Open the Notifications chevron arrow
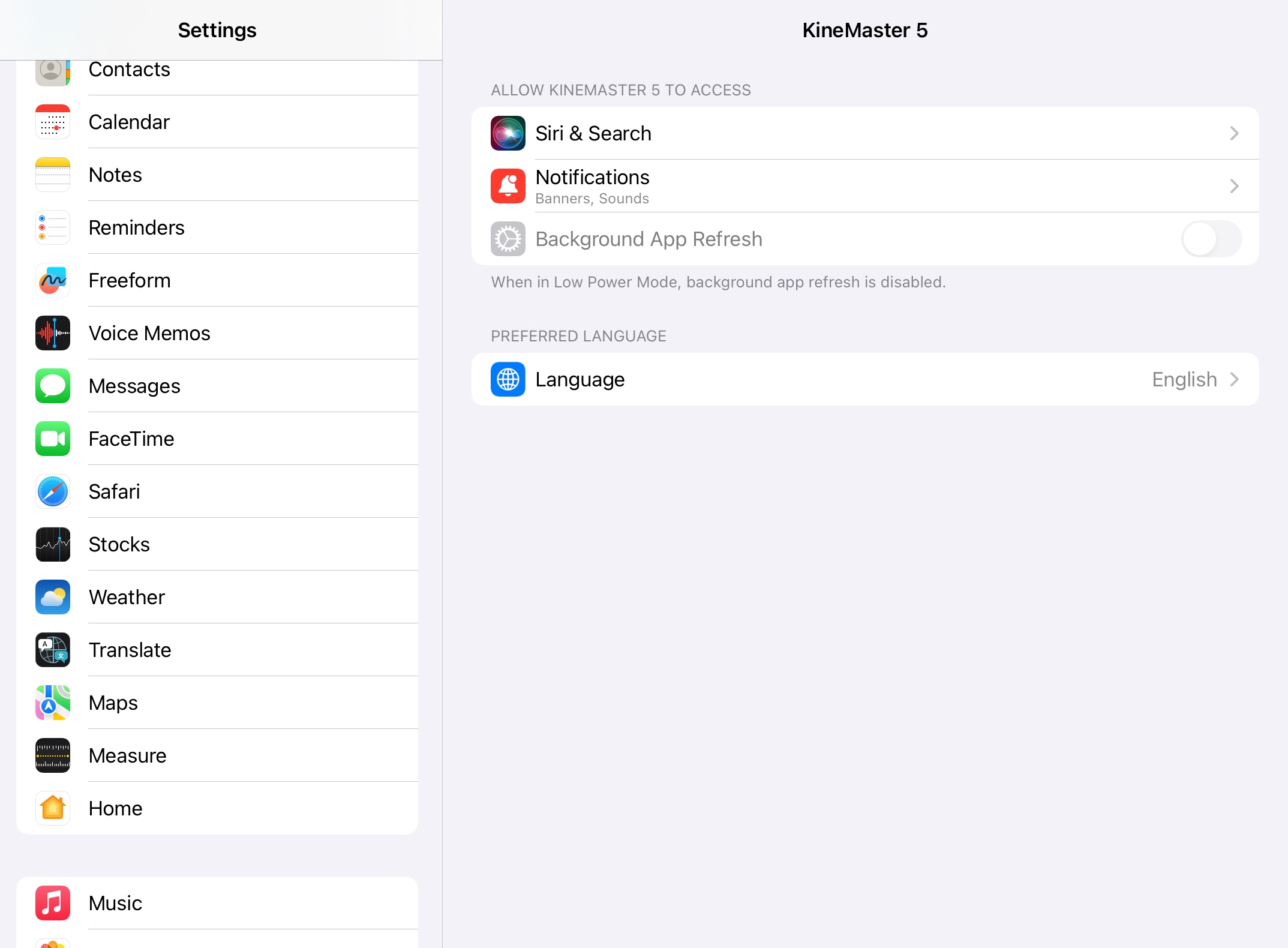This screenshot has height=948, width=1288. tap(1234, 186)
